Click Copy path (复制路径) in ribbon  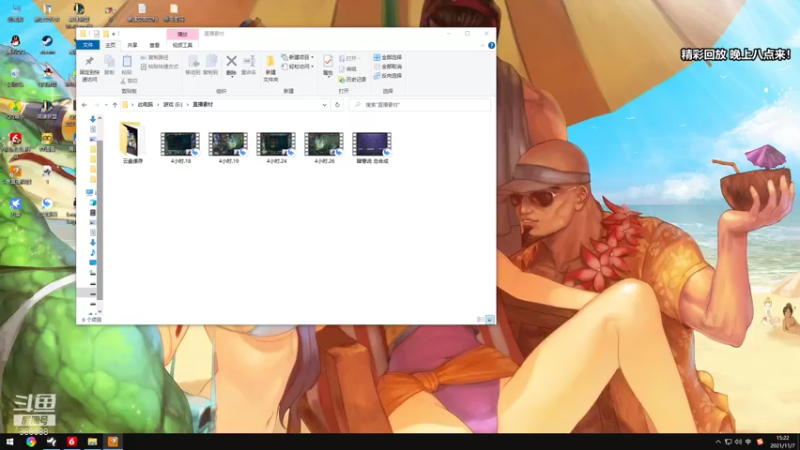click(x=155, y=58)
